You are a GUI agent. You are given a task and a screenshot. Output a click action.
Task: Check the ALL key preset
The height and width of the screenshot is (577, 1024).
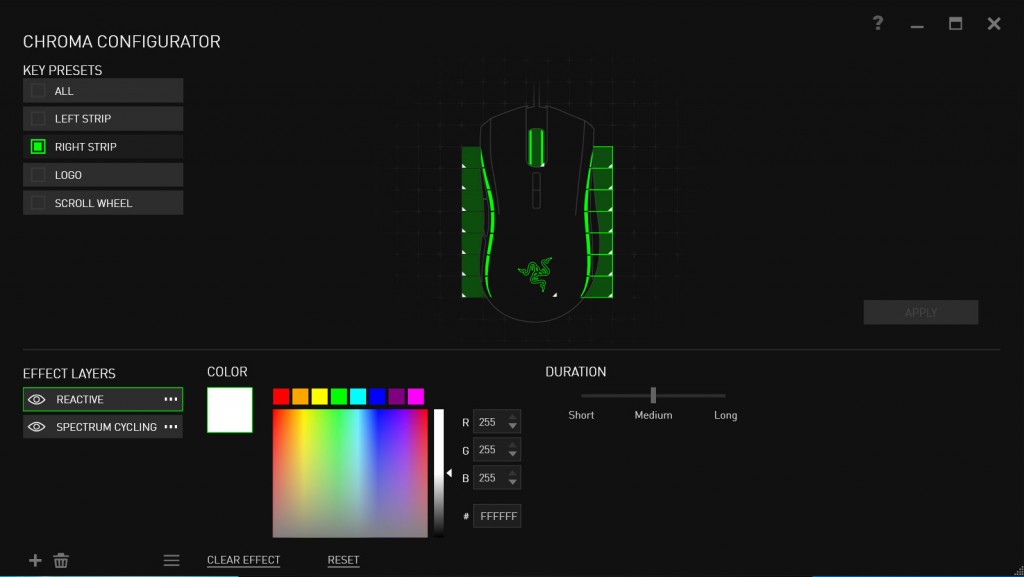click(x=38, y=91)
